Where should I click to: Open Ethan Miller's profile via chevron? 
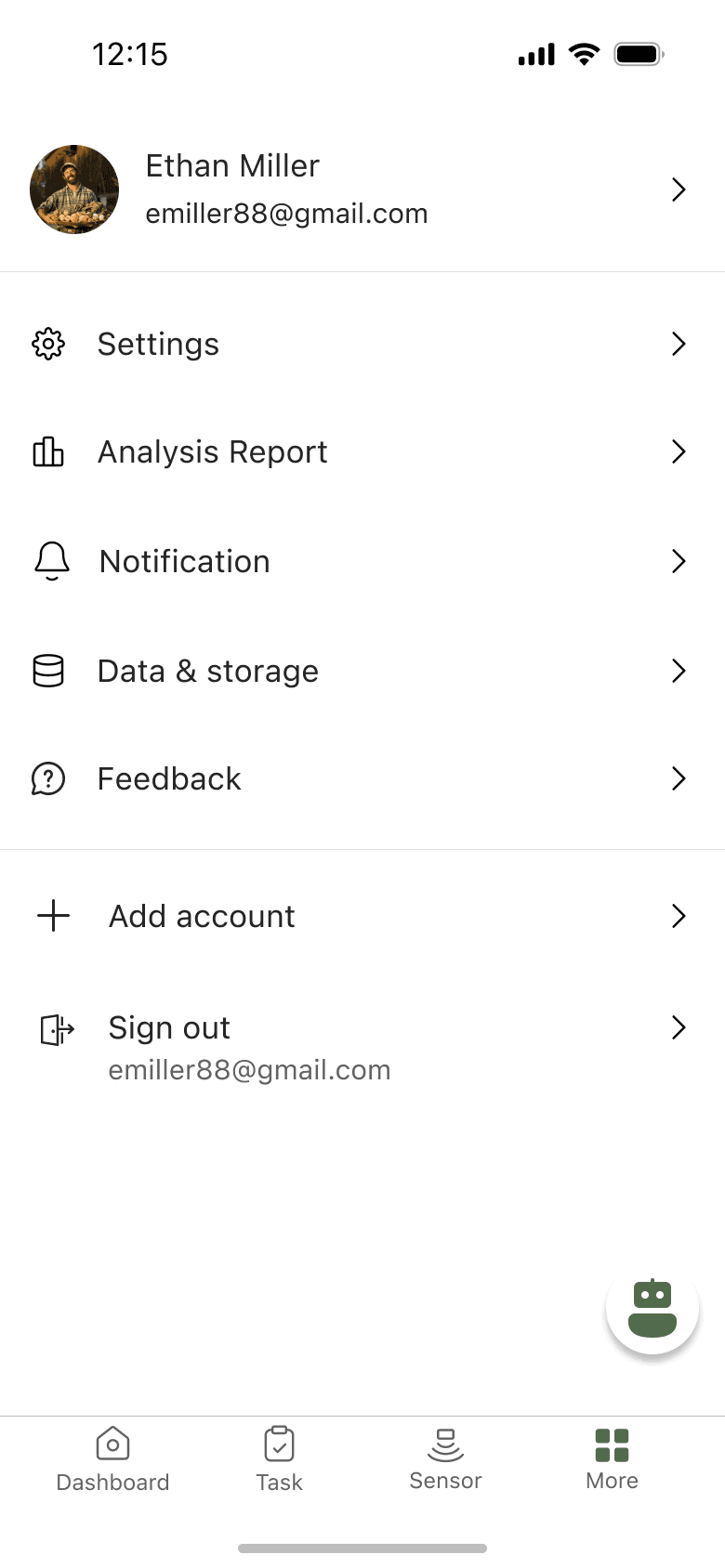pos(679,189)
